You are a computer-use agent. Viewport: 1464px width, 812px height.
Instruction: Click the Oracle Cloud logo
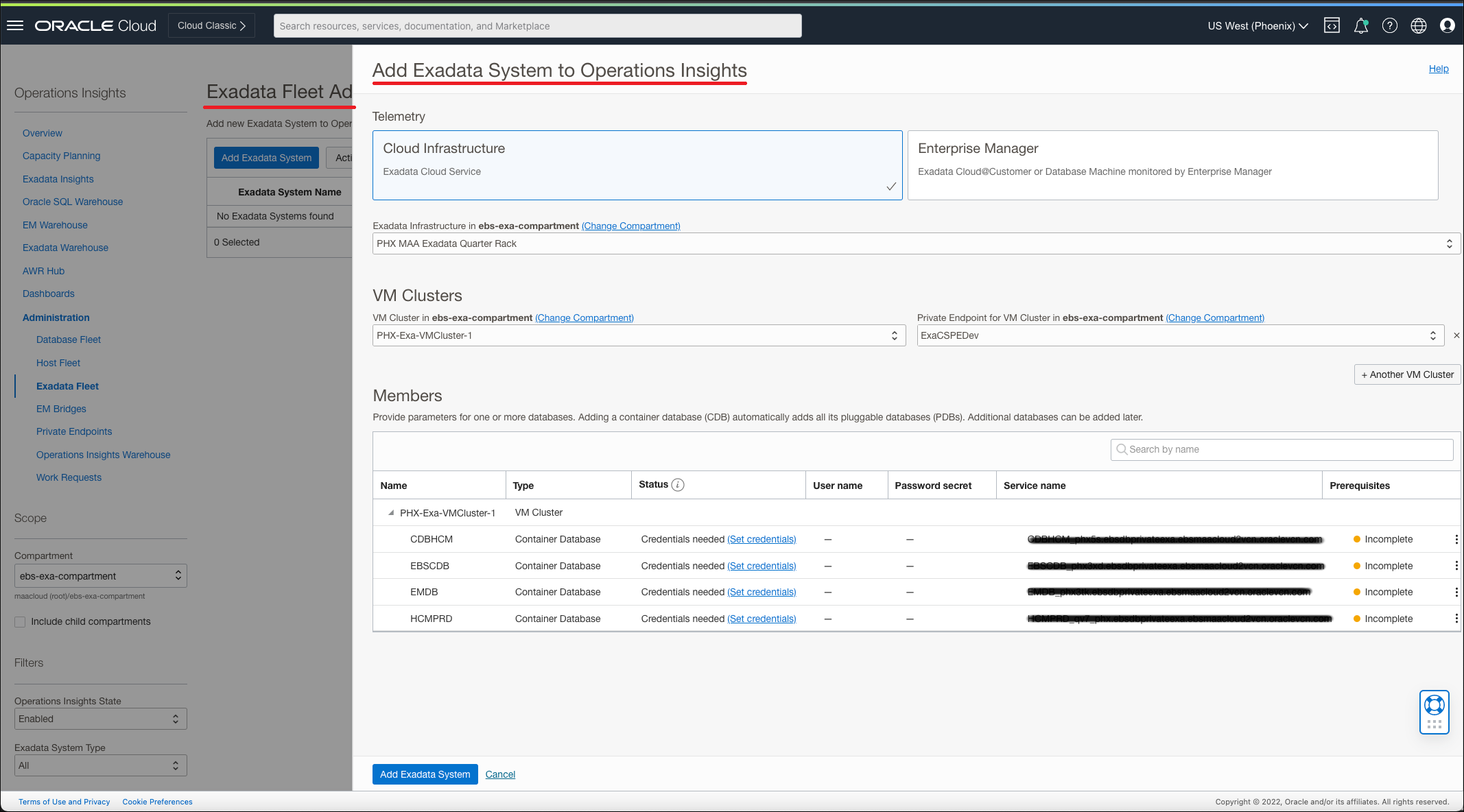95,25
